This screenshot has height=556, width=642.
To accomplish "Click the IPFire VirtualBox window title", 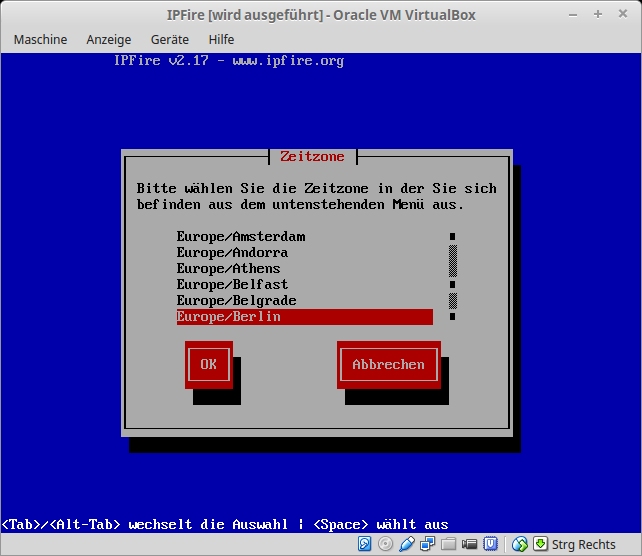I will (x=321, y=15).
